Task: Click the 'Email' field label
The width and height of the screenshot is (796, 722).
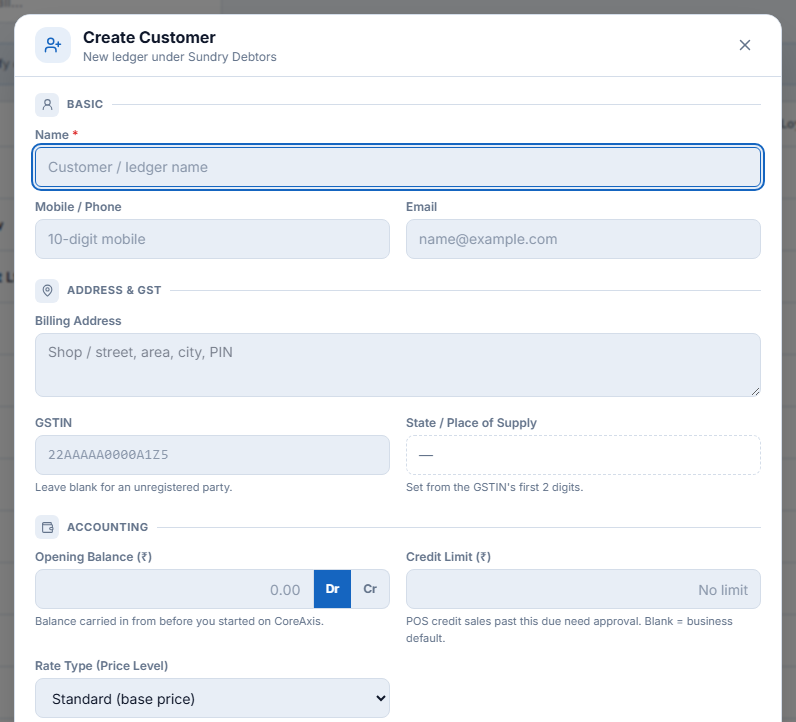Action: click(421, 207)
